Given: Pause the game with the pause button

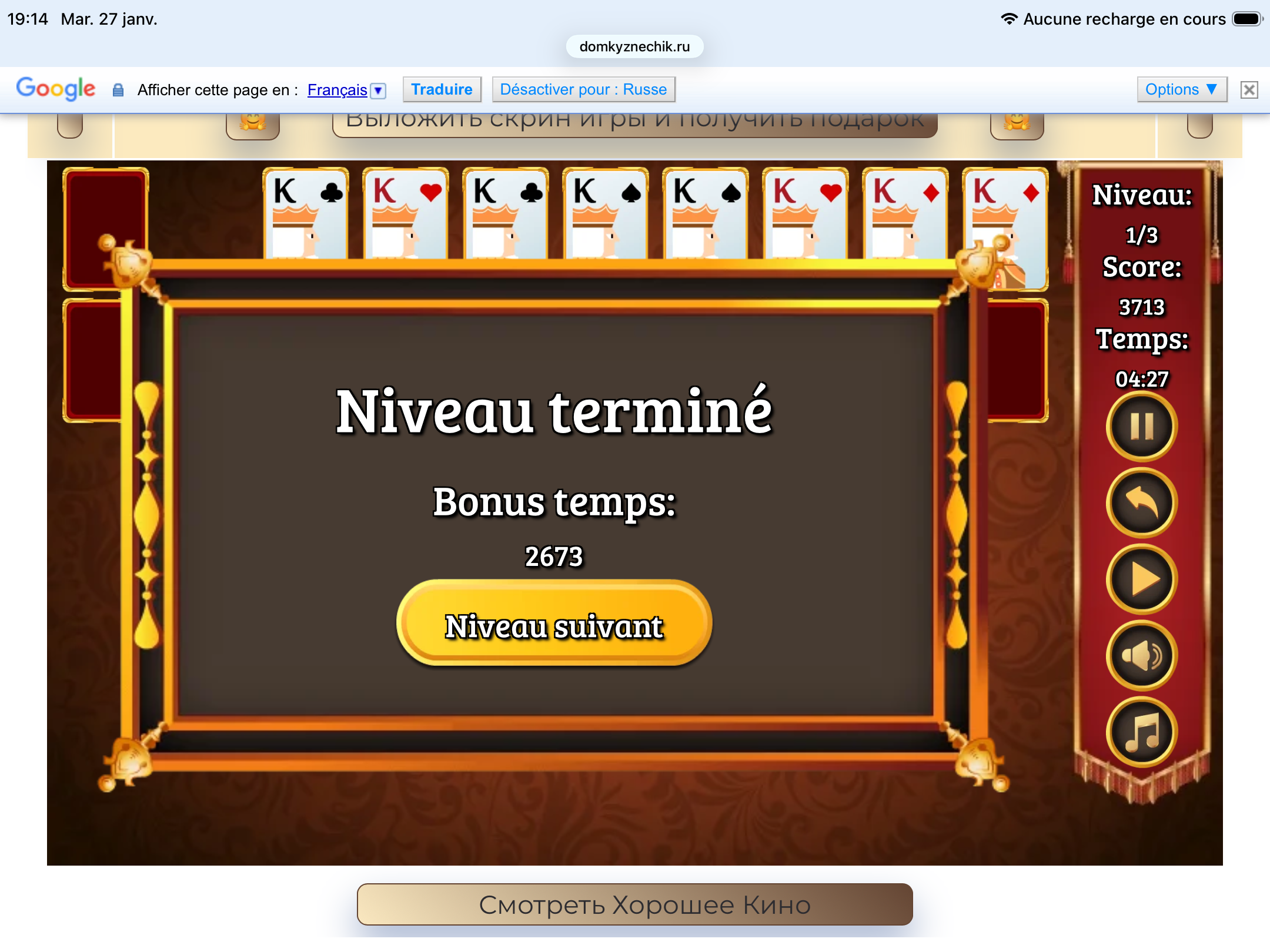Looking at the screenshot, I should coord(1141,427).
